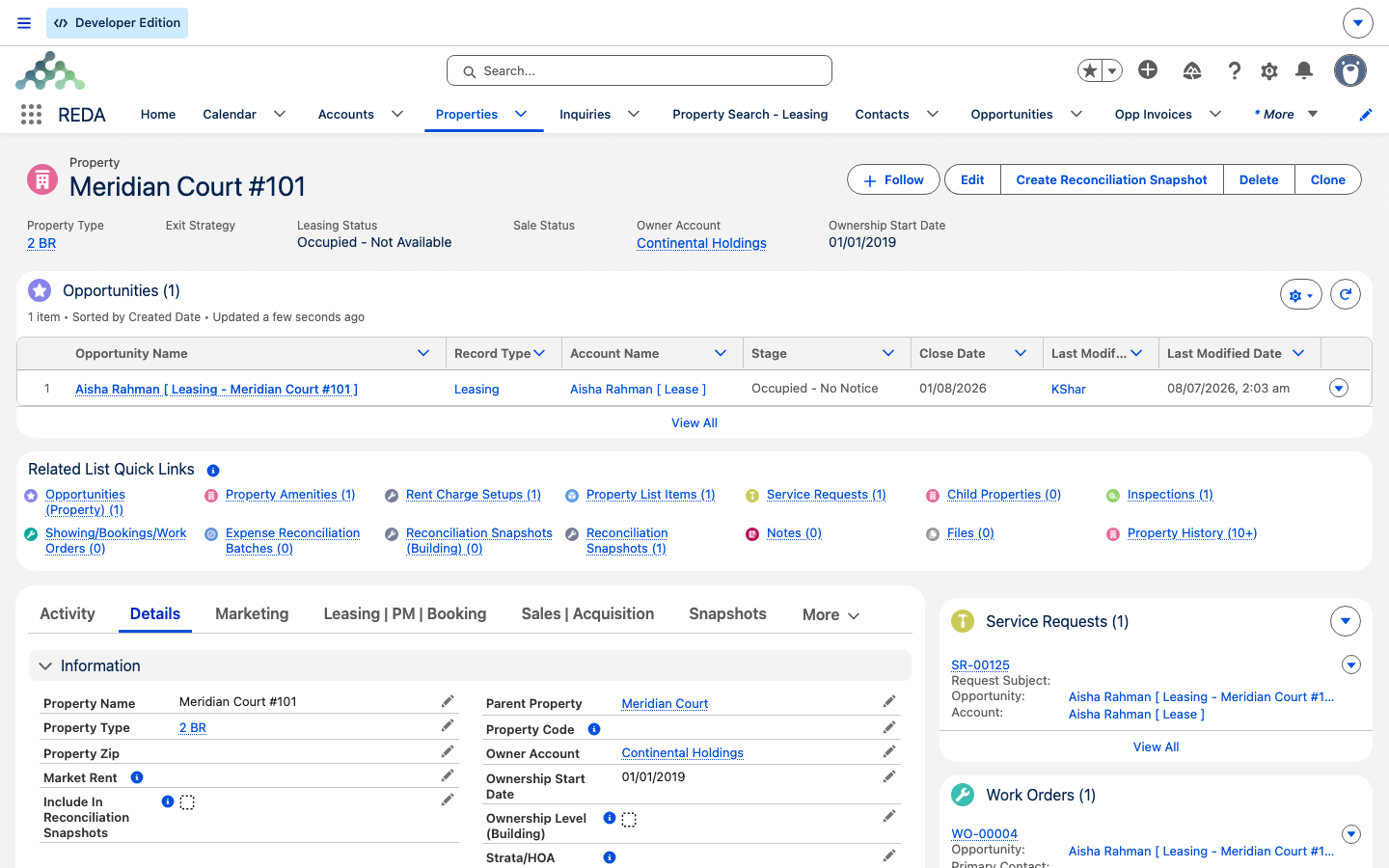Click the global Search input field
Screen dimensions: 1389x868
click(x=640, y=70)
